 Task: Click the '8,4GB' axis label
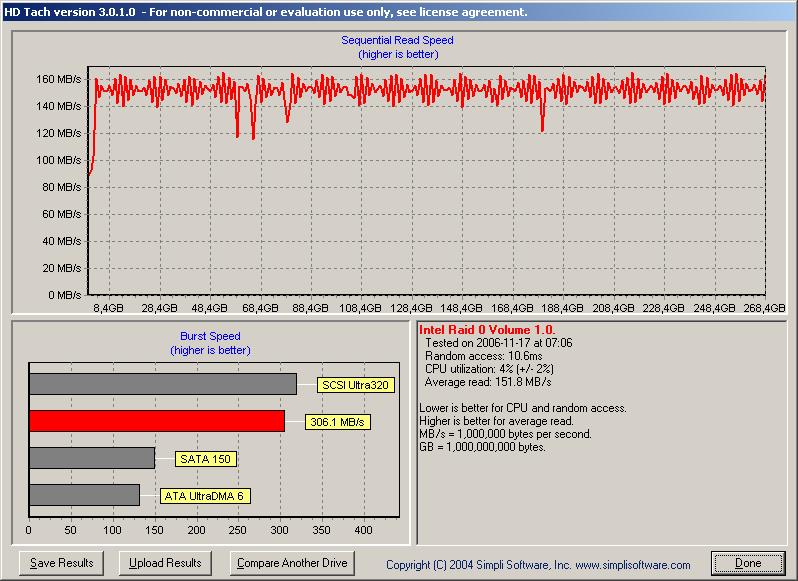(x=108, y=308)
